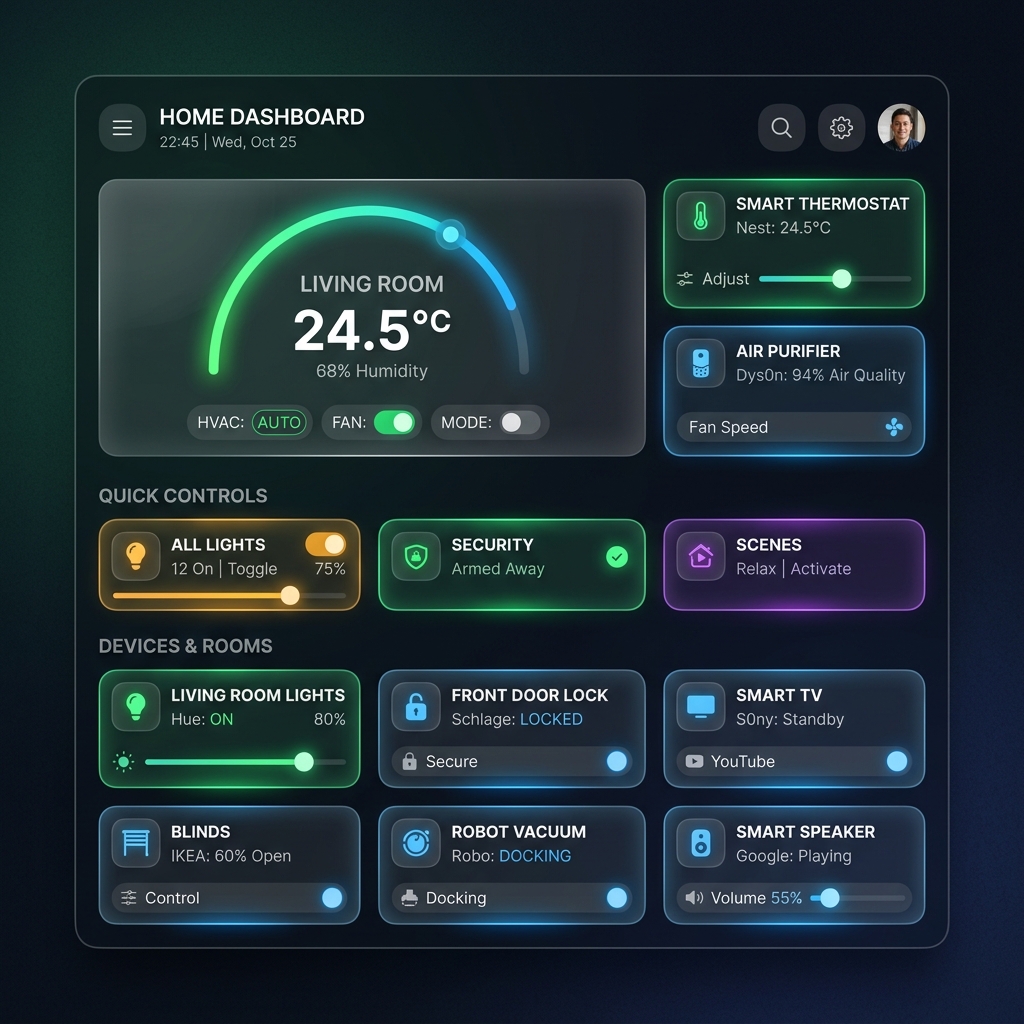Click the Control sliders icon in Blinds card

click(x=129, y=898)
